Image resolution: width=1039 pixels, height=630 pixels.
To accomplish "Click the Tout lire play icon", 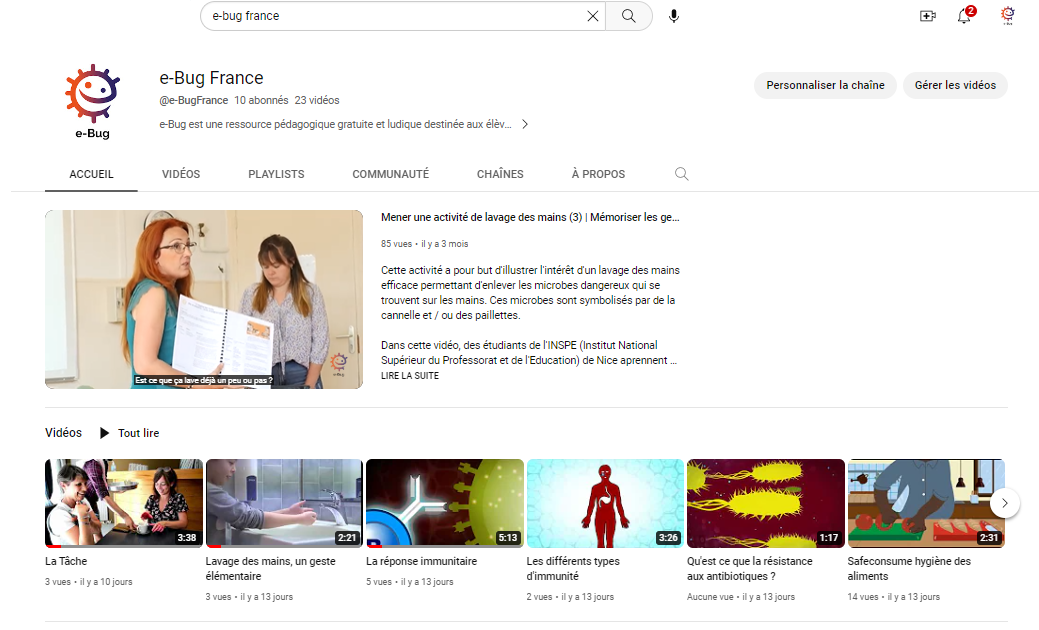I will point(105,433).
